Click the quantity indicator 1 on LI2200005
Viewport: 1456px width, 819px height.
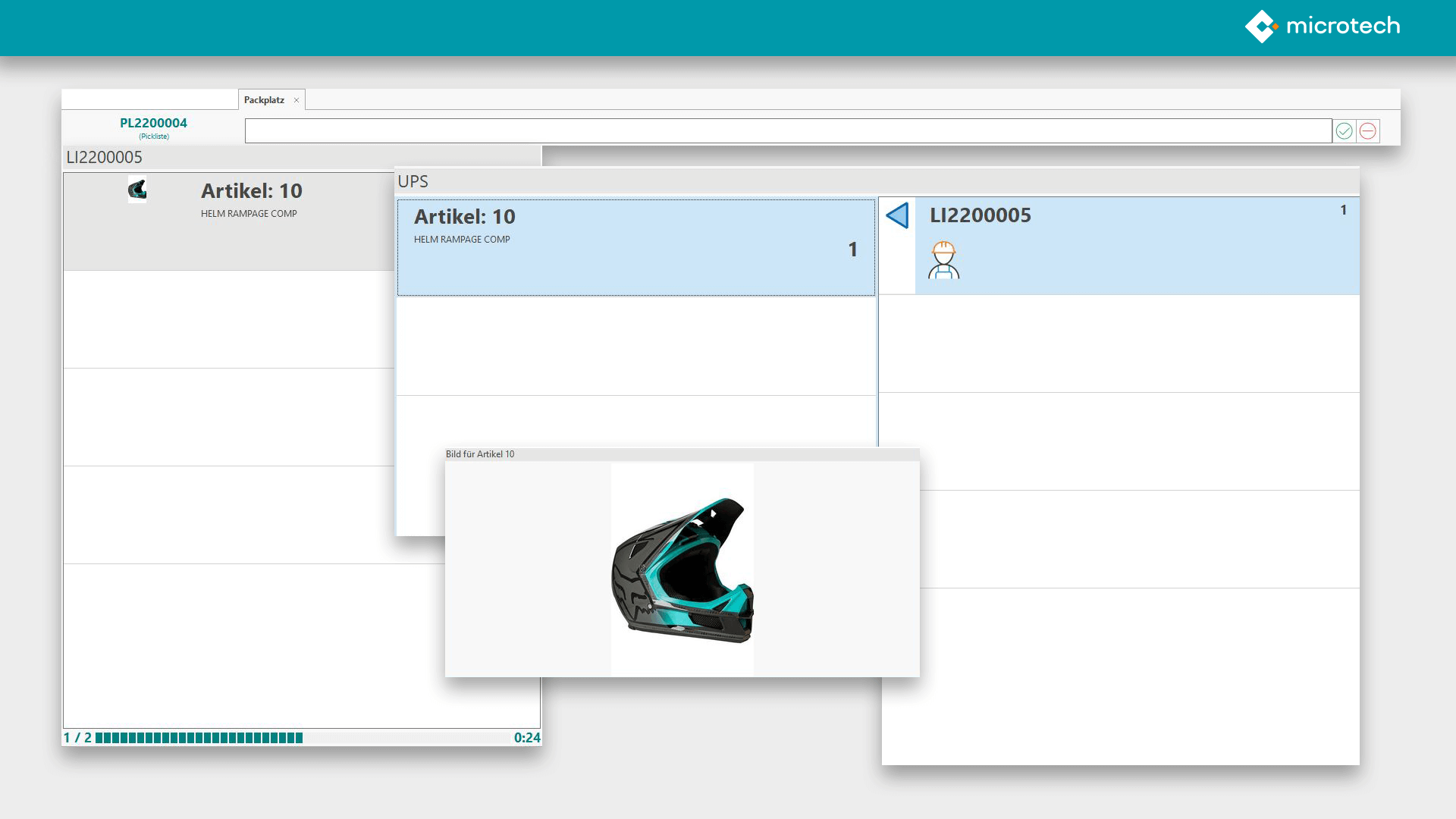coord(1343,212)
